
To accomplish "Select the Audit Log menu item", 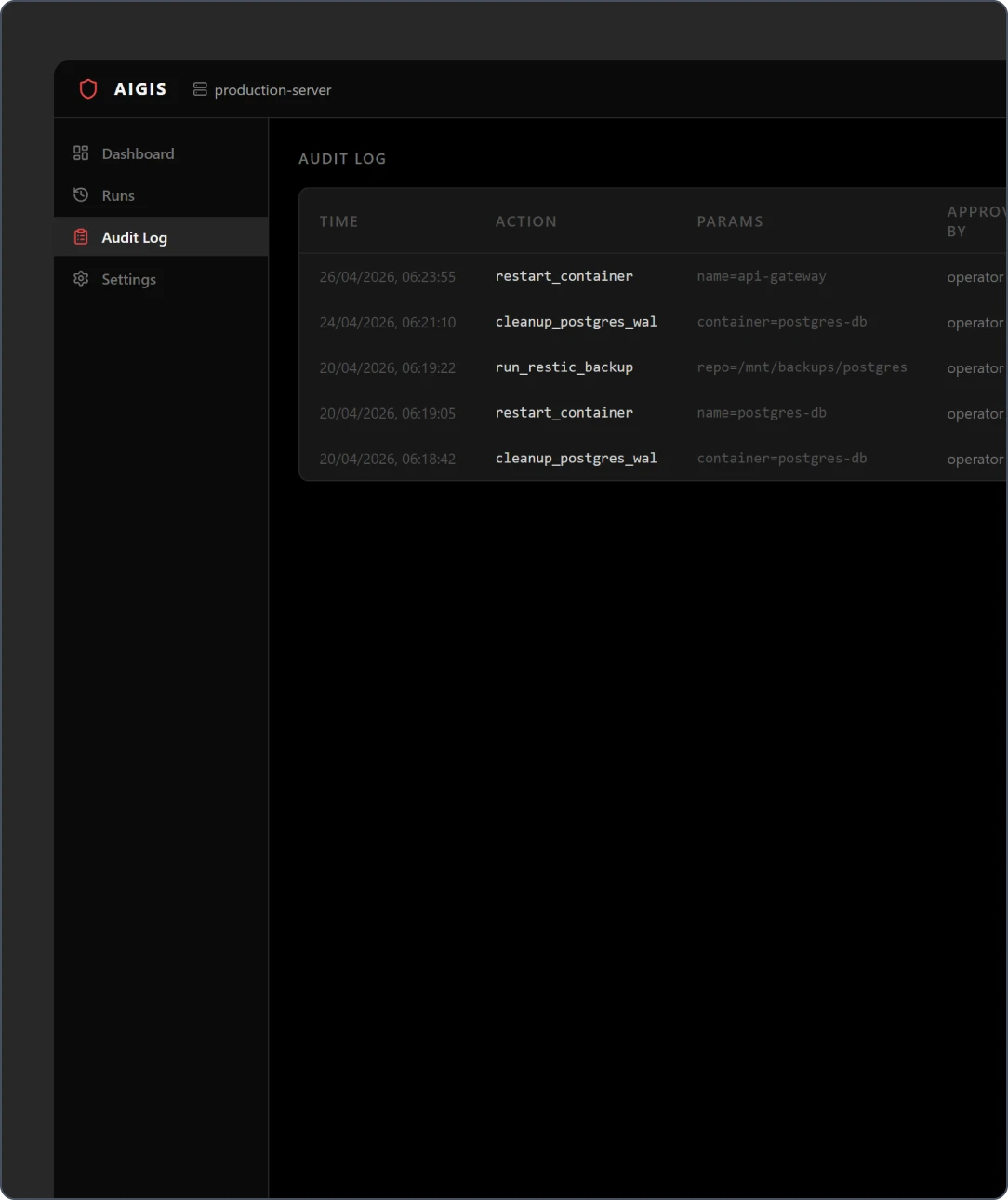I will click(161, 237).
